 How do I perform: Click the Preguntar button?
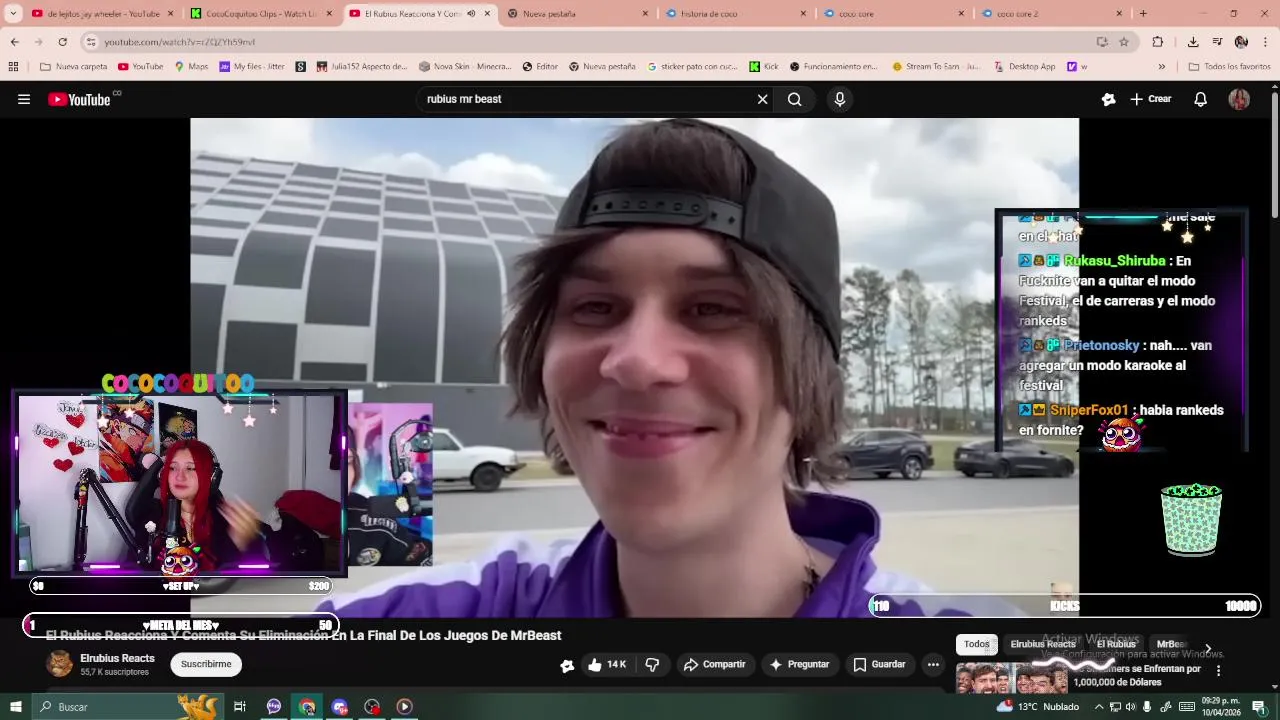tap(799, 664)
